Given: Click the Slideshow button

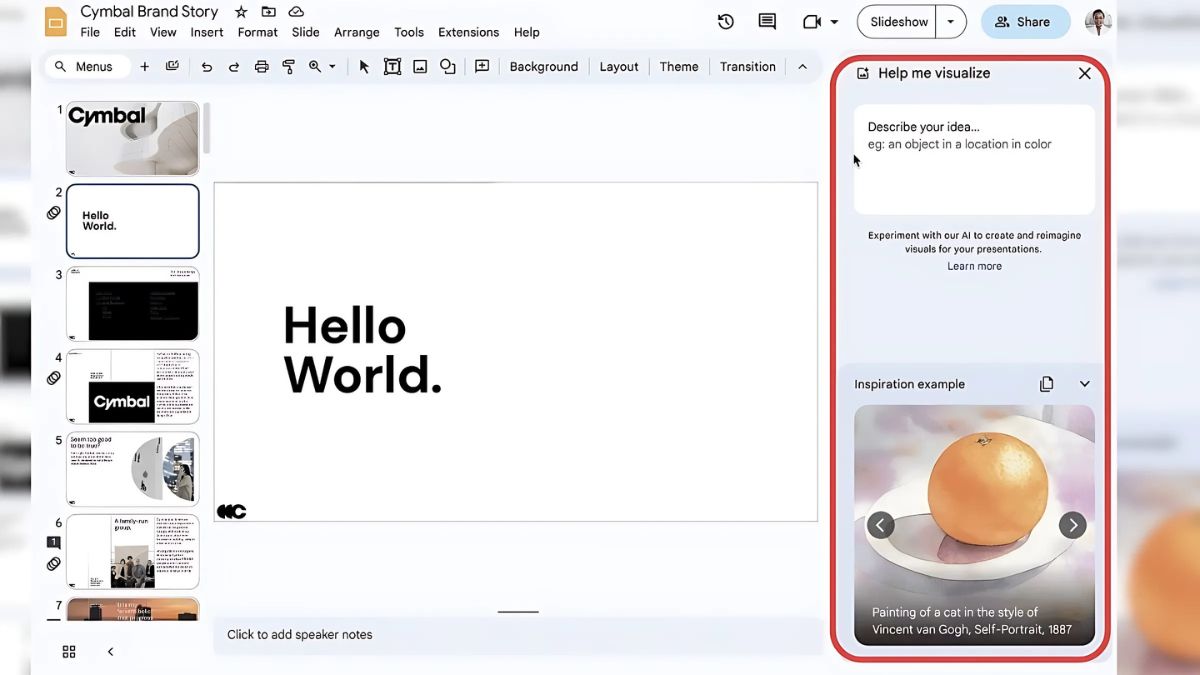Looking at the screenshot, I should (899, 22).
